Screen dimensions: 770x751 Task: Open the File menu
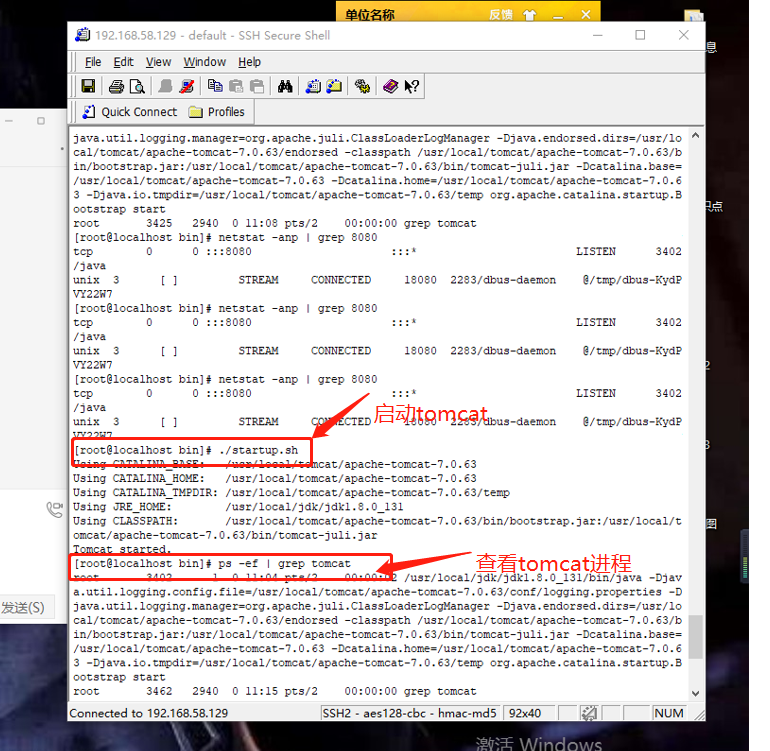tap(93, 62)
